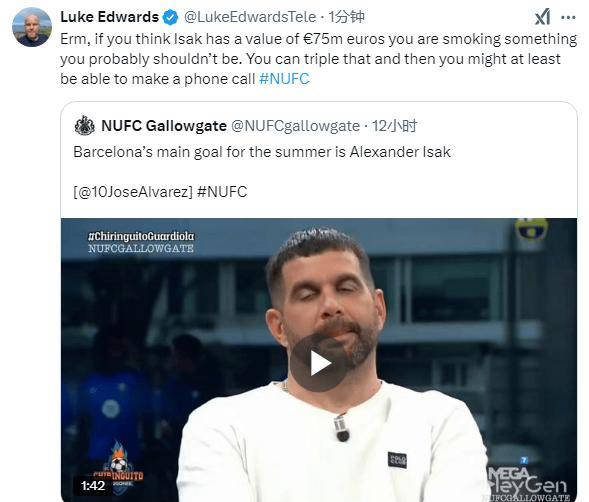The height and width of the screenshot is (502, 589).
Task: Play the embedded video
Action: [319, 363]
